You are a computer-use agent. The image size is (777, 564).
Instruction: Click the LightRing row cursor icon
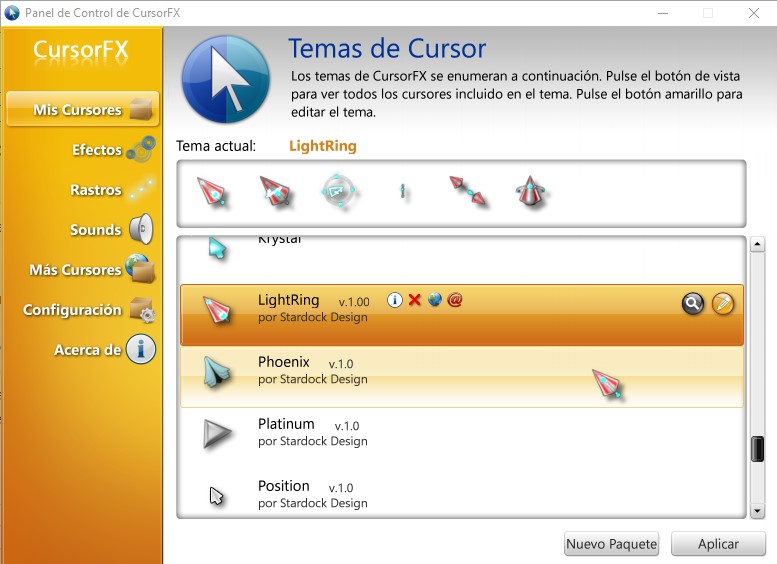[218, 310]
